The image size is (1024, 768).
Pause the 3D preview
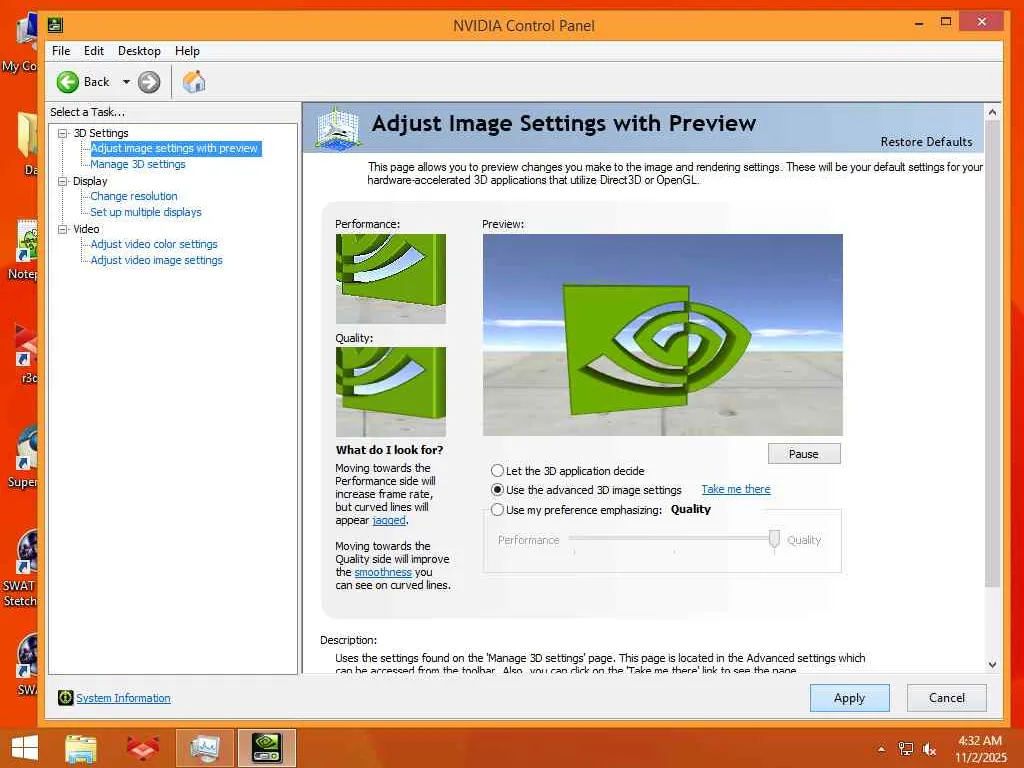tap(804, 454)
